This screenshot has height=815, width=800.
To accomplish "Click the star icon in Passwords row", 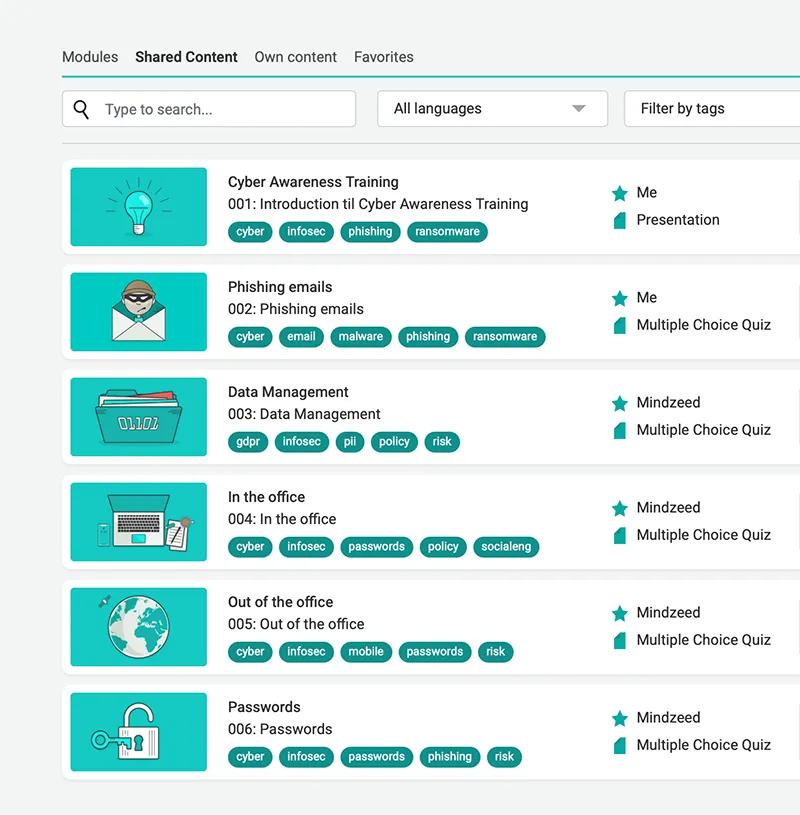I will coord(620,718).
